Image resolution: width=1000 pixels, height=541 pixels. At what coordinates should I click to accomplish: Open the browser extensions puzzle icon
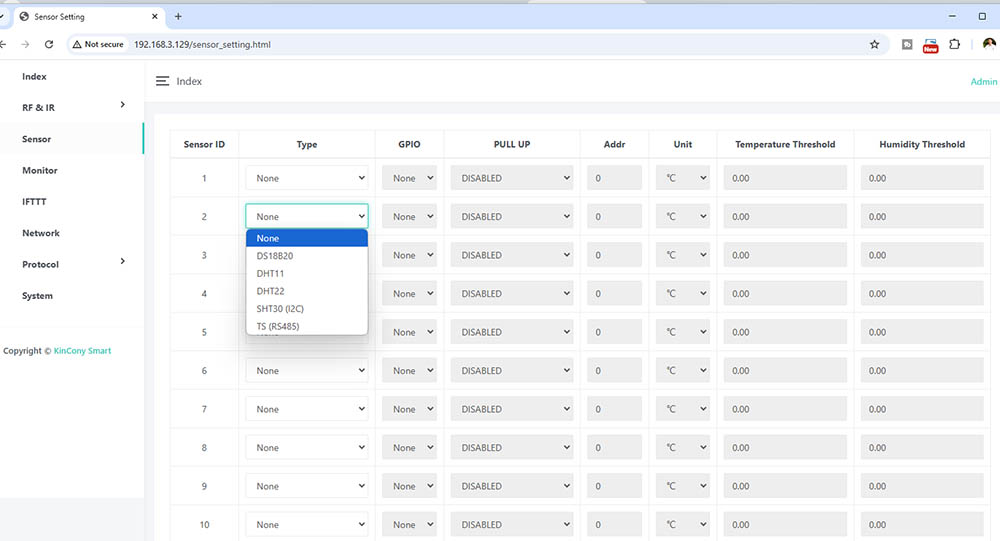pos(955,44)
